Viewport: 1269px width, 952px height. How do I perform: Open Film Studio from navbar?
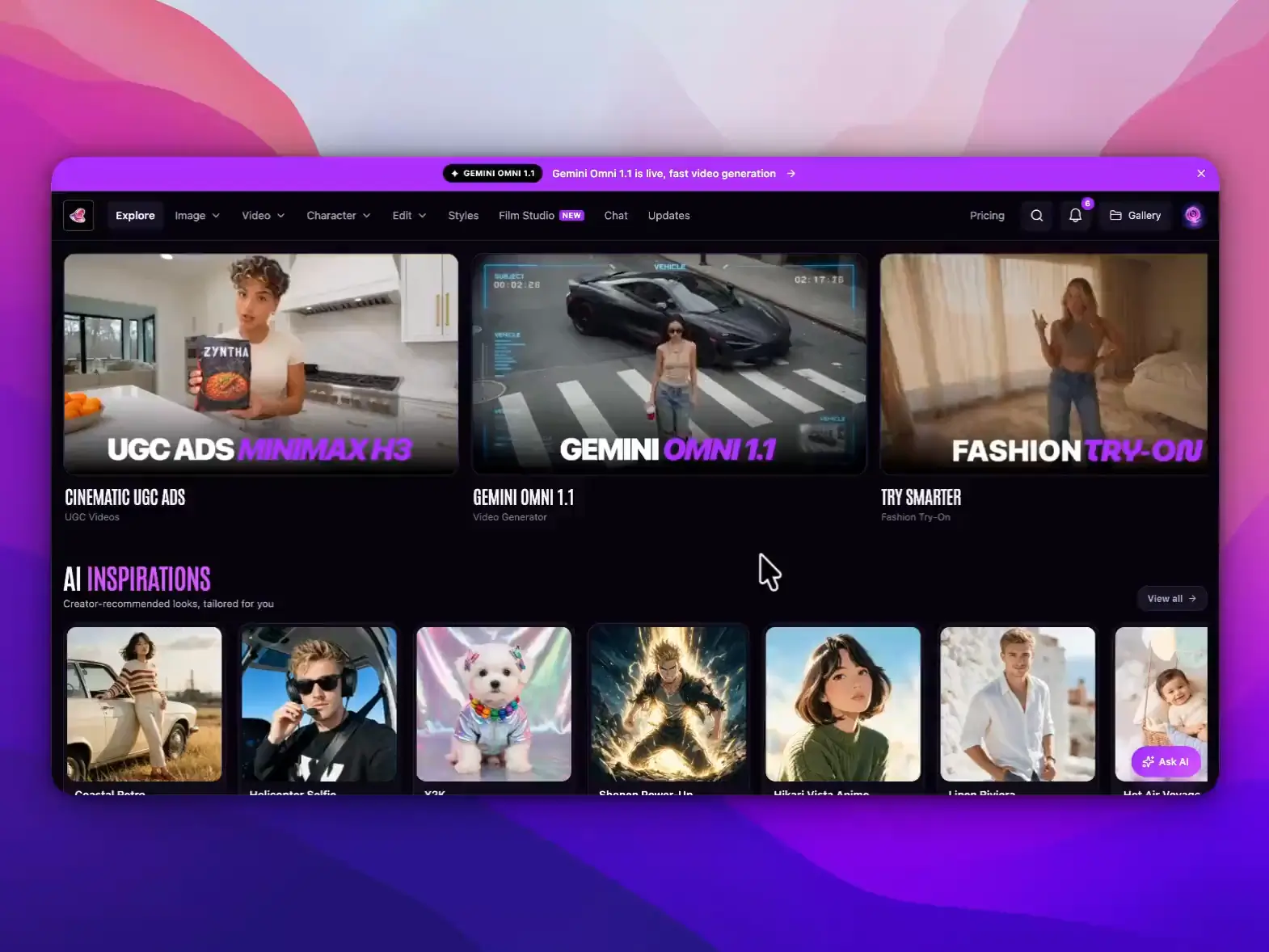[x=541, y=216]
